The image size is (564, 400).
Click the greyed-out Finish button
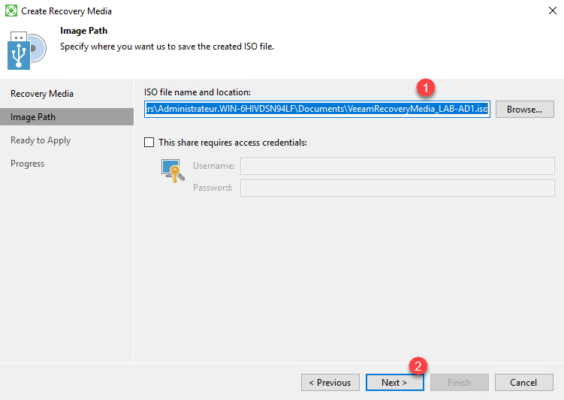459,382
